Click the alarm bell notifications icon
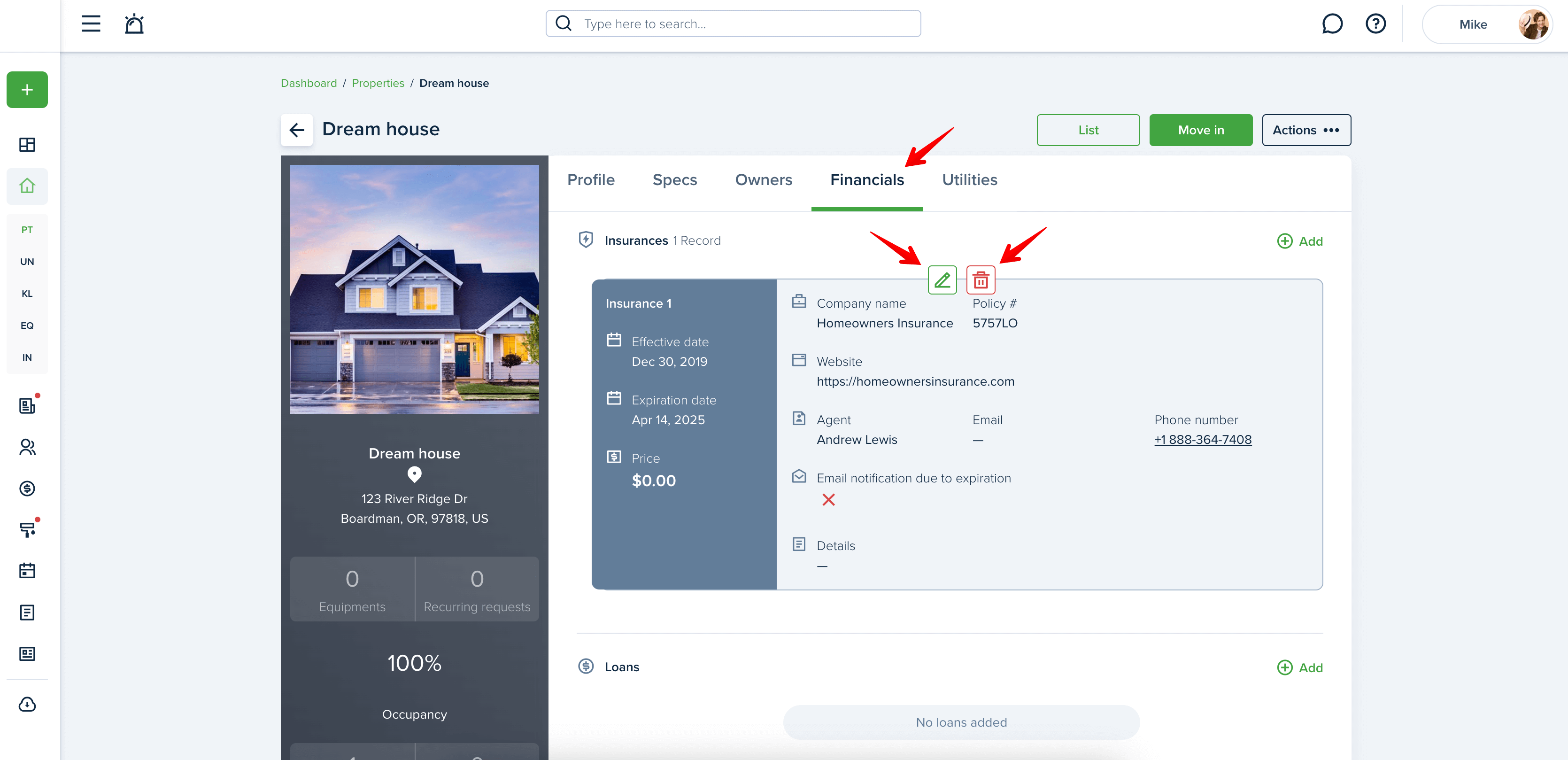 134,24
